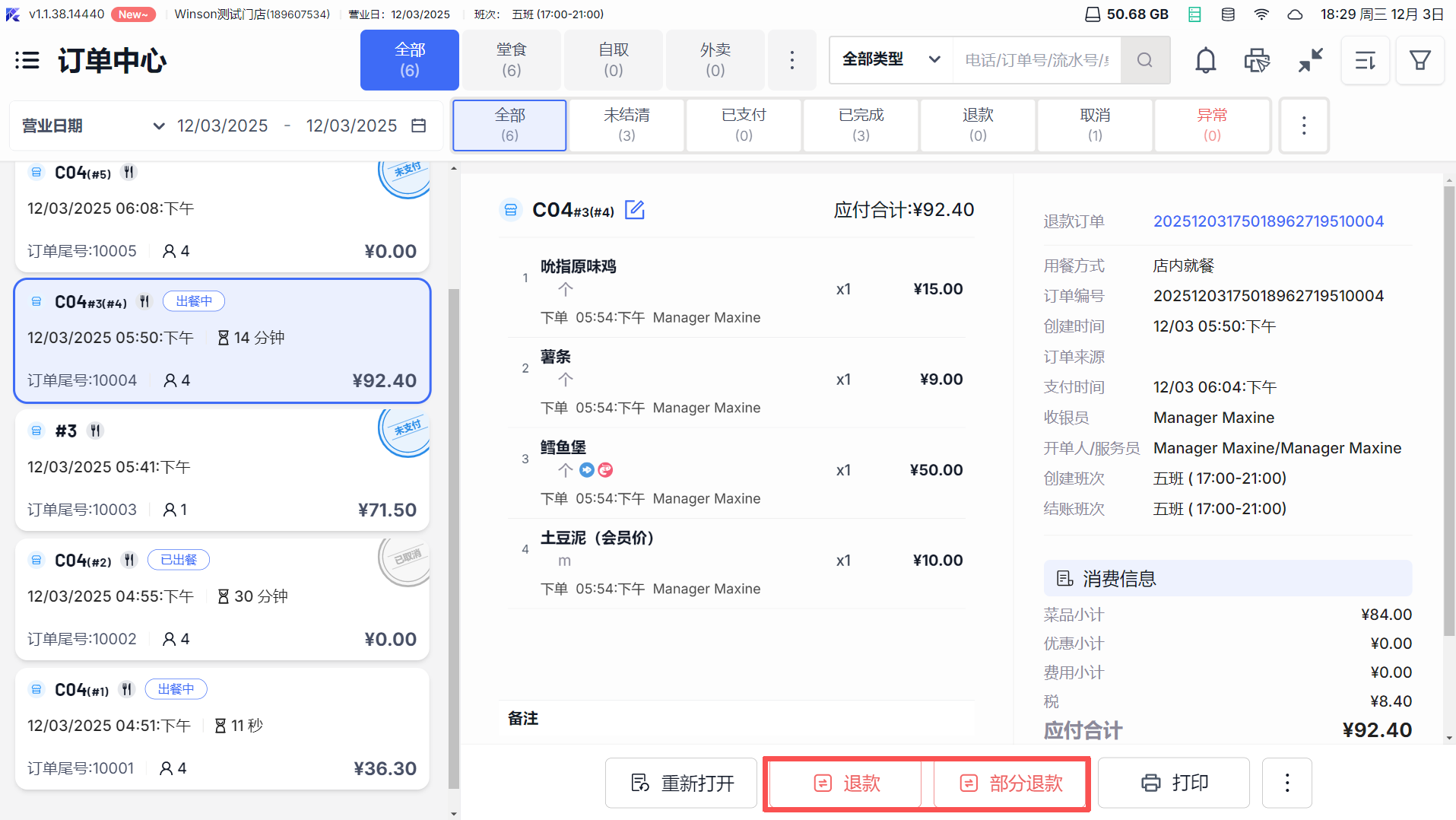The width and height of the screenshot is (1456, 820).
Task: Click the sort list icon
Action: (1365, 60)
